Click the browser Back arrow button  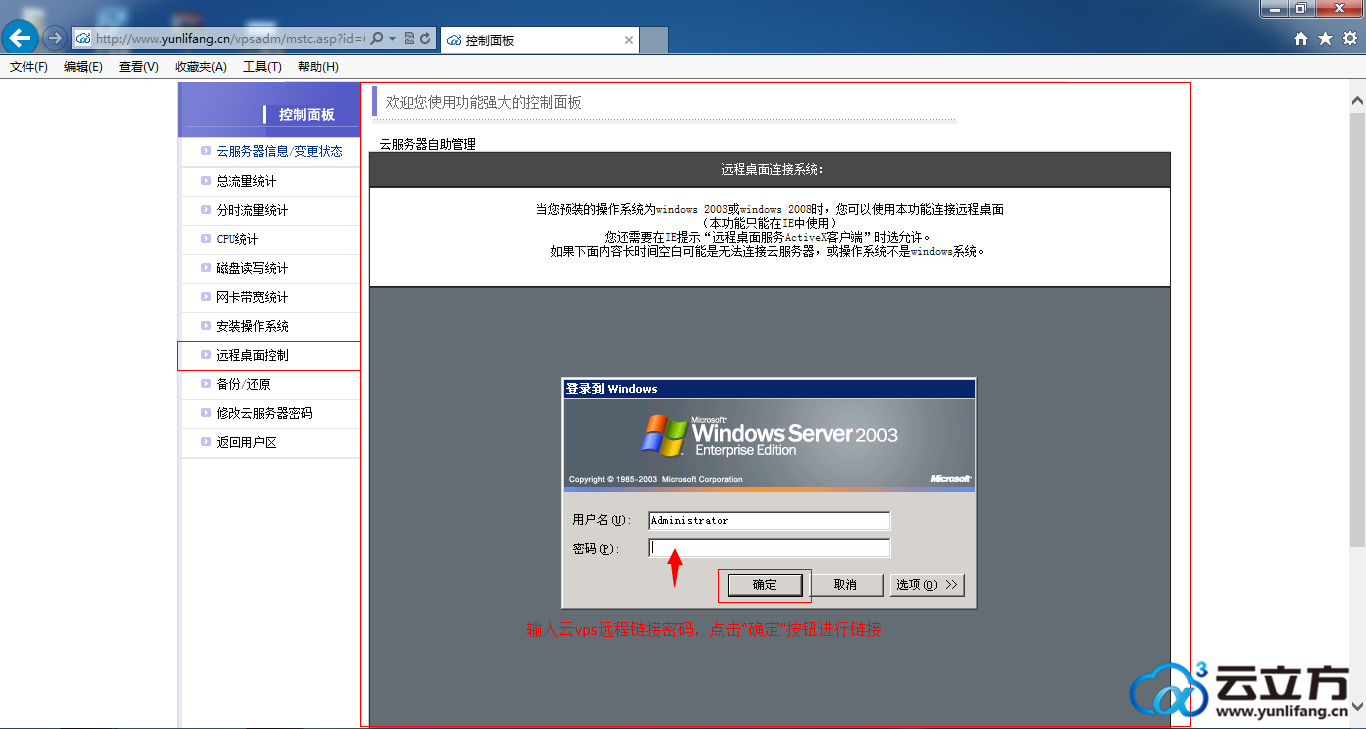20,38
